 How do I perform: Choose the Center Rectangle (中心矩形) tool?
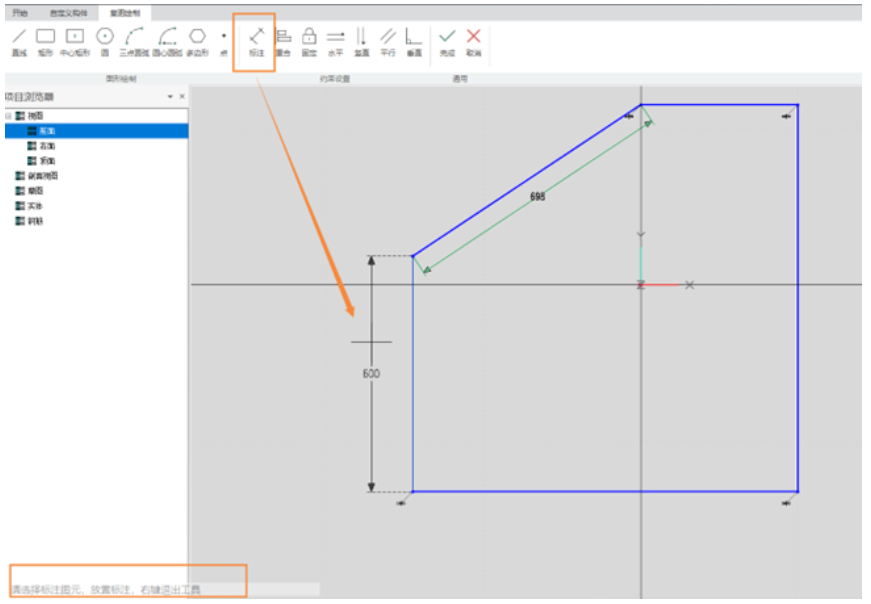[75, 41]
